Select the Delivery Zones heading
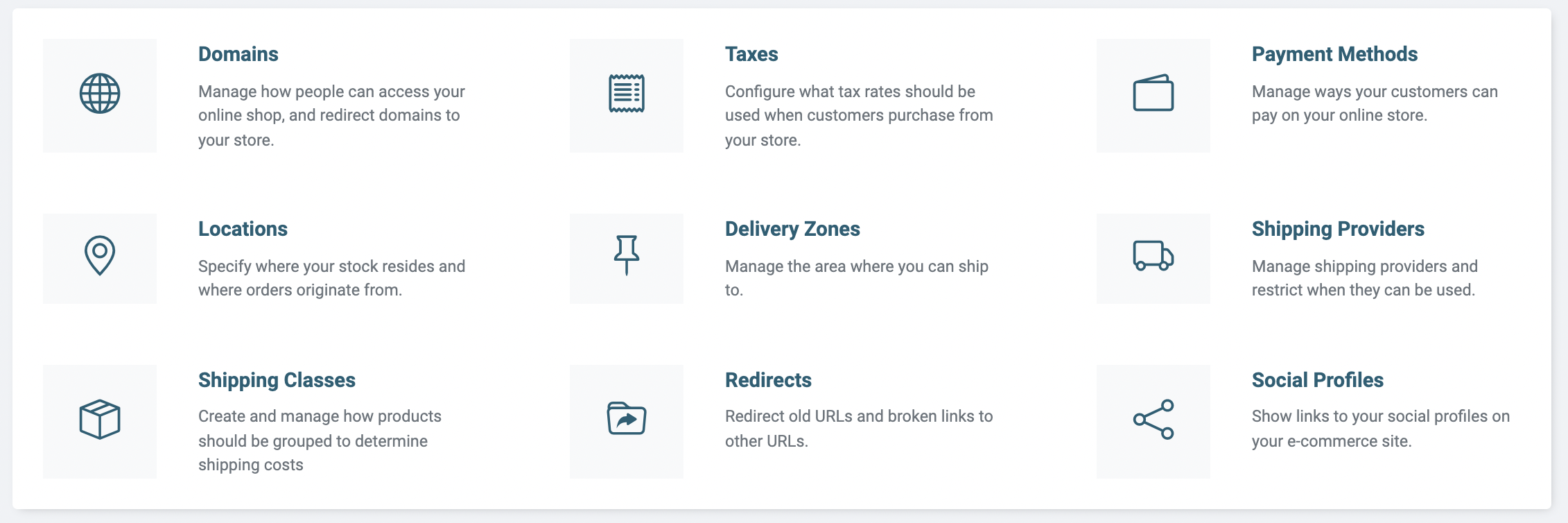 tap(792, 229)
